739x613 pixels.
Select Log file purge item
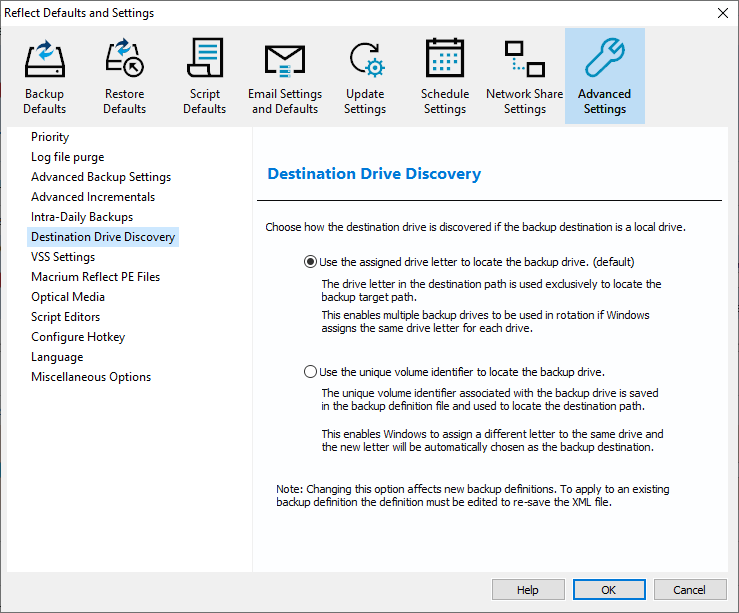coord(67,157)
